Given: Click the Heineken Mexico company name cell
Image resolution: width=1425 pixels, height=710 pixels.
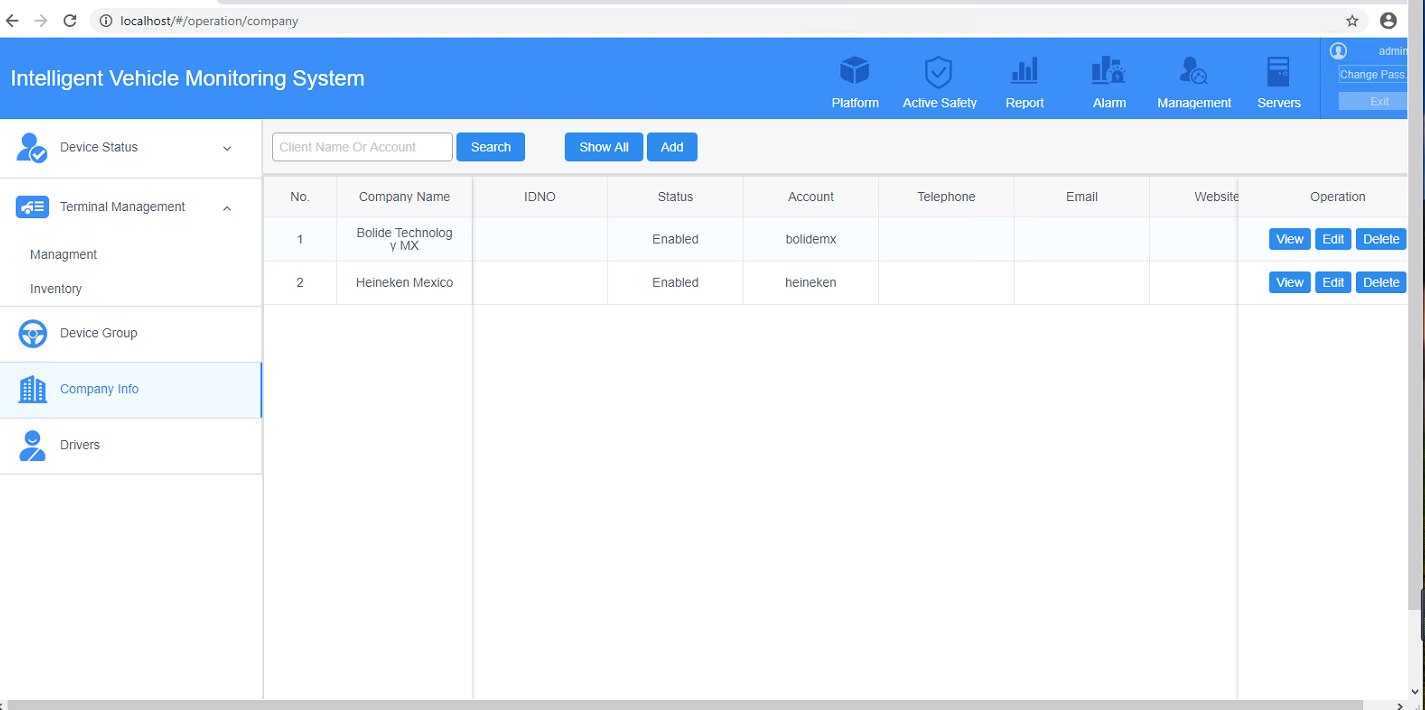Looking at the screenshot, I should (x=405, y=283).
